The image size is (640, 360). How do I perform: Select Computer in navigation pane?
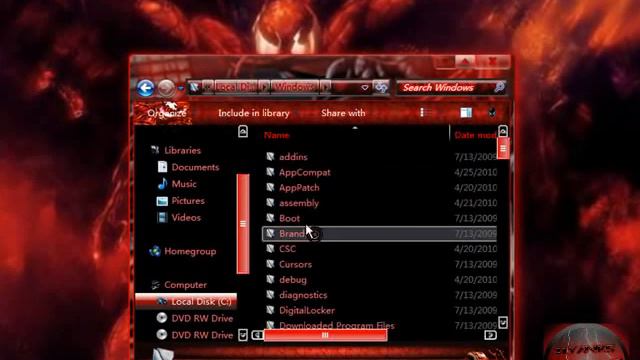pyautogui.click(x=185, y=284)
